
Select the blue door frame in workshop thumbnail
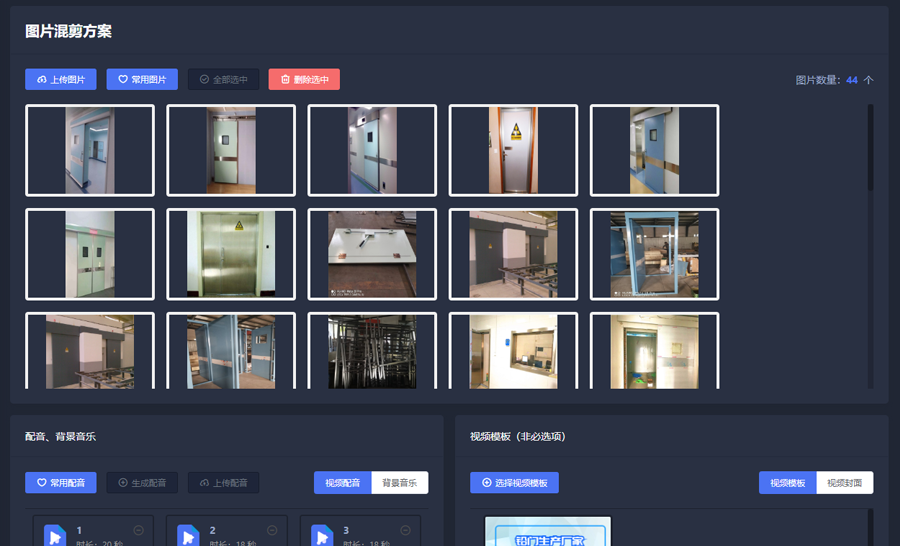click(x=654, y=254)
